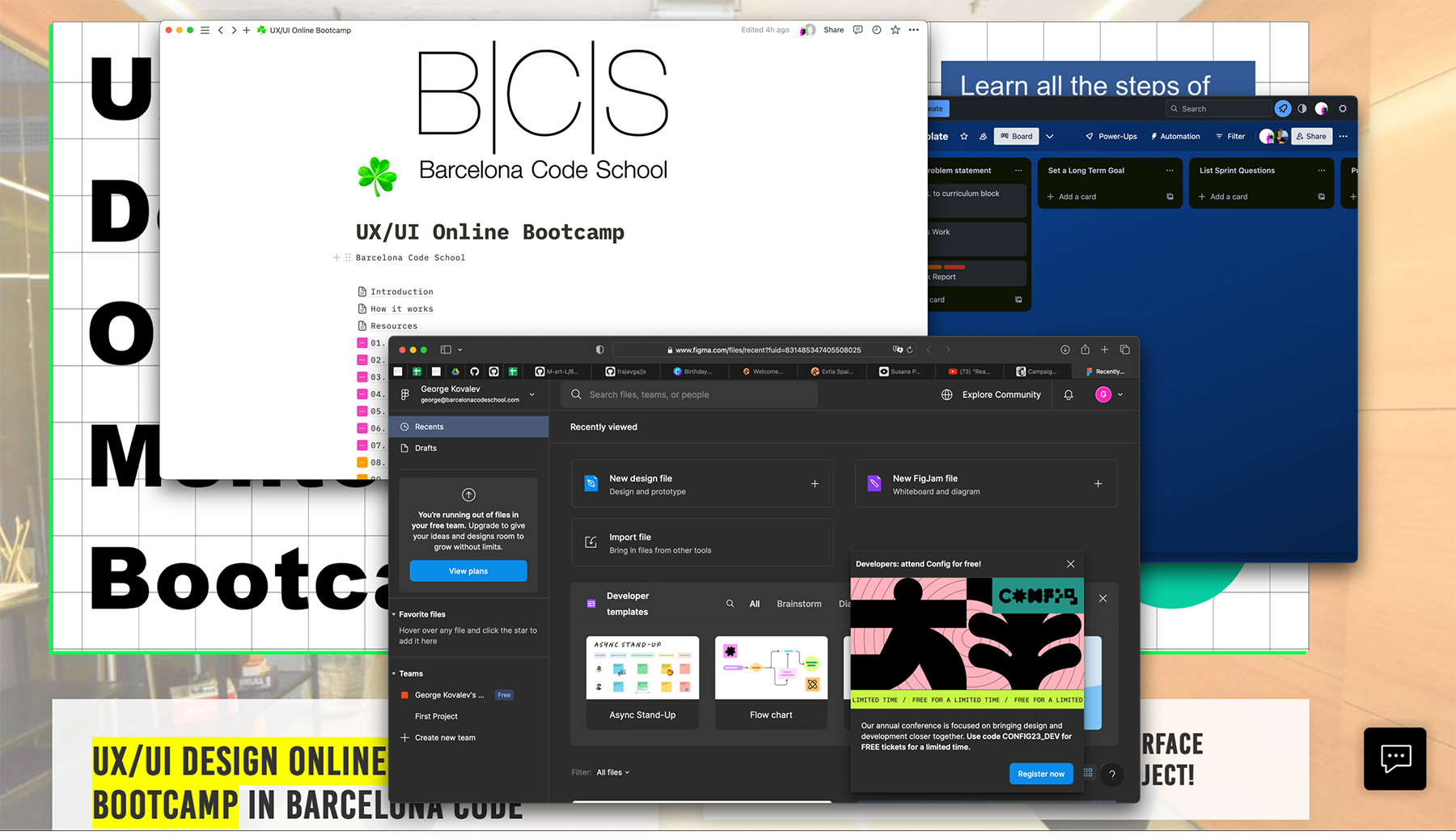Open Trello workspace visibility icon

point(983,136)
